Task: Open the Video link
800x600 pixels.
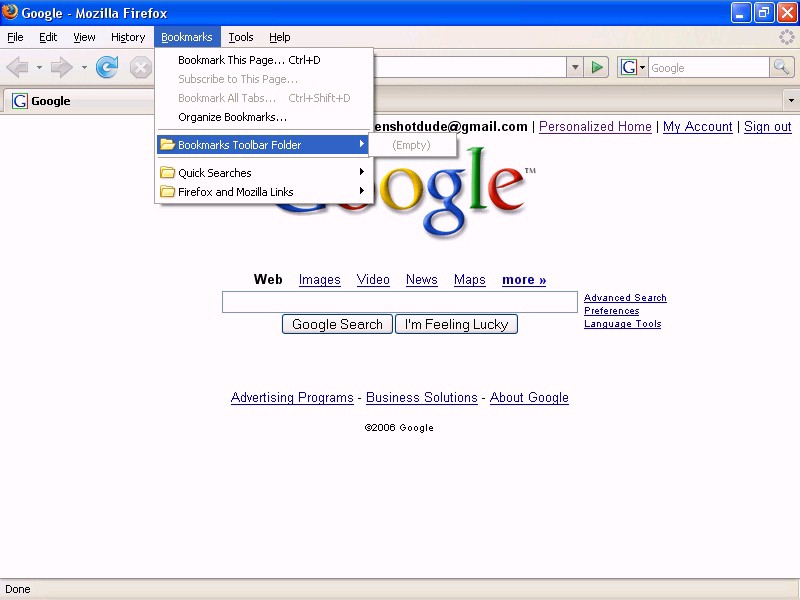Action: click(x=373, y=280)
